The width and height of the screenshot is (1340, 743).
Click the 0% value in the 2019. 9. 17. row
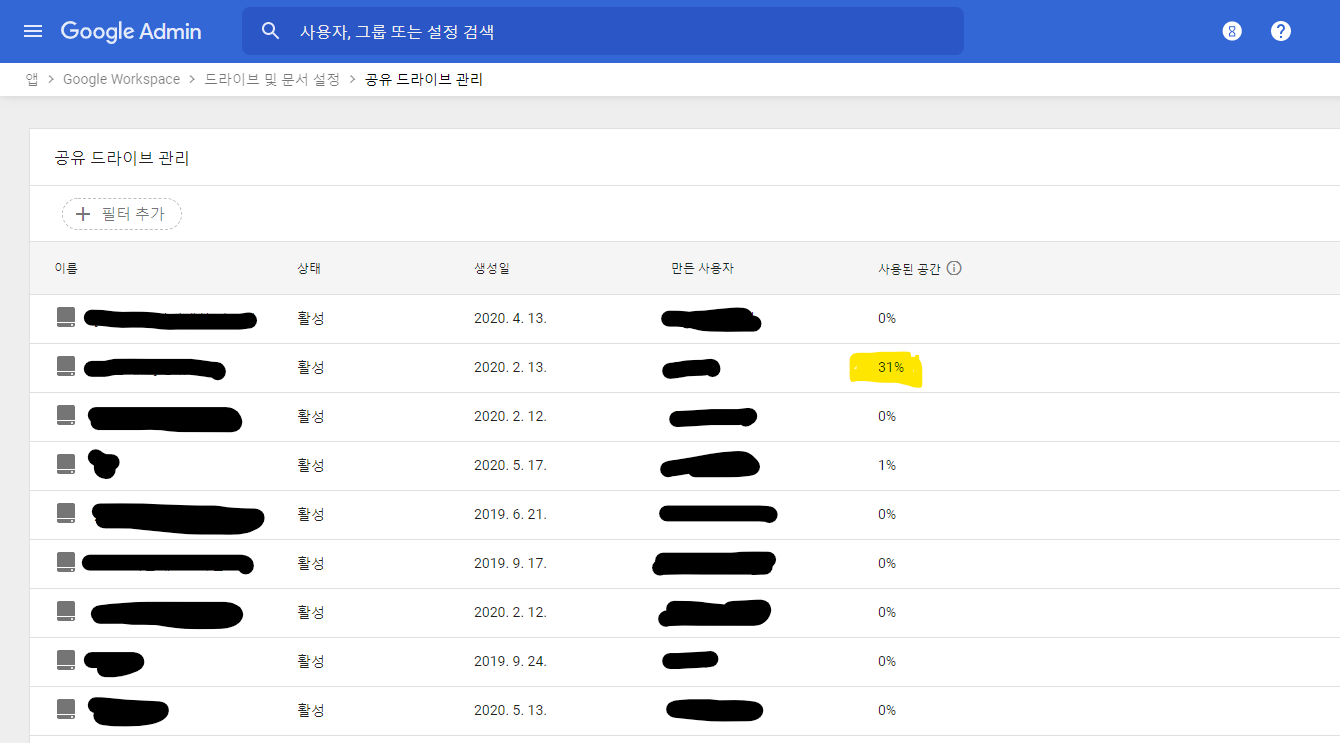[x=887, y=563]
